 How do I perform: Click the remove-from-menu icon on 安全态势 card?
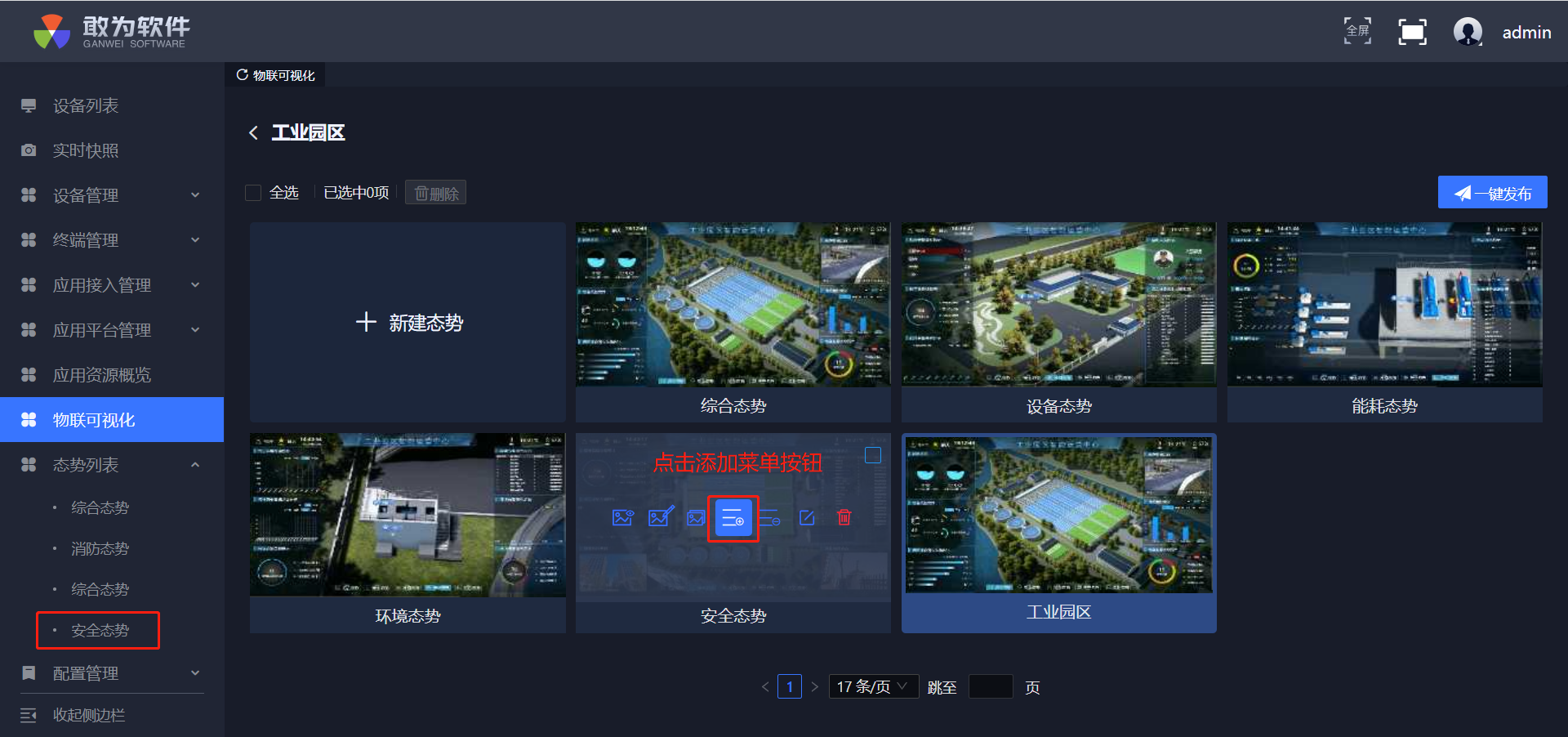[770, 518]
